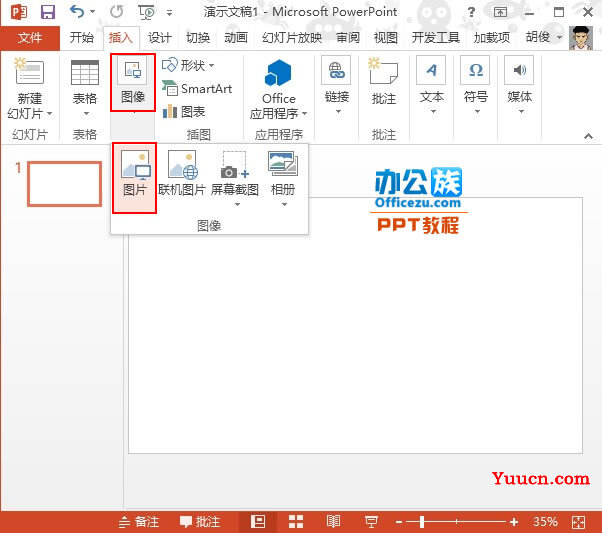Click the zoom in plus button

click(514, 521)
